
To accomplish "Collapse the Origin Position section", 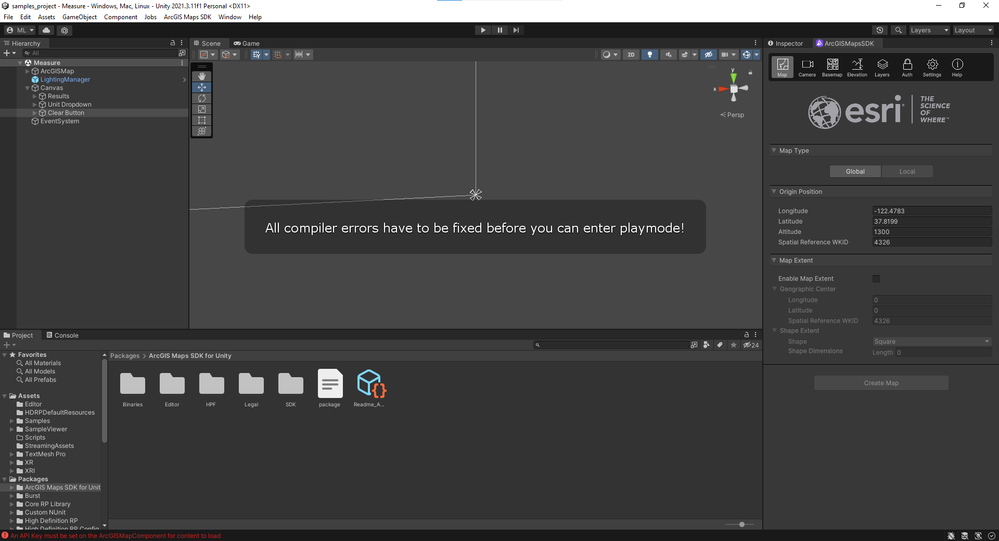I will (x=774, y=191).
